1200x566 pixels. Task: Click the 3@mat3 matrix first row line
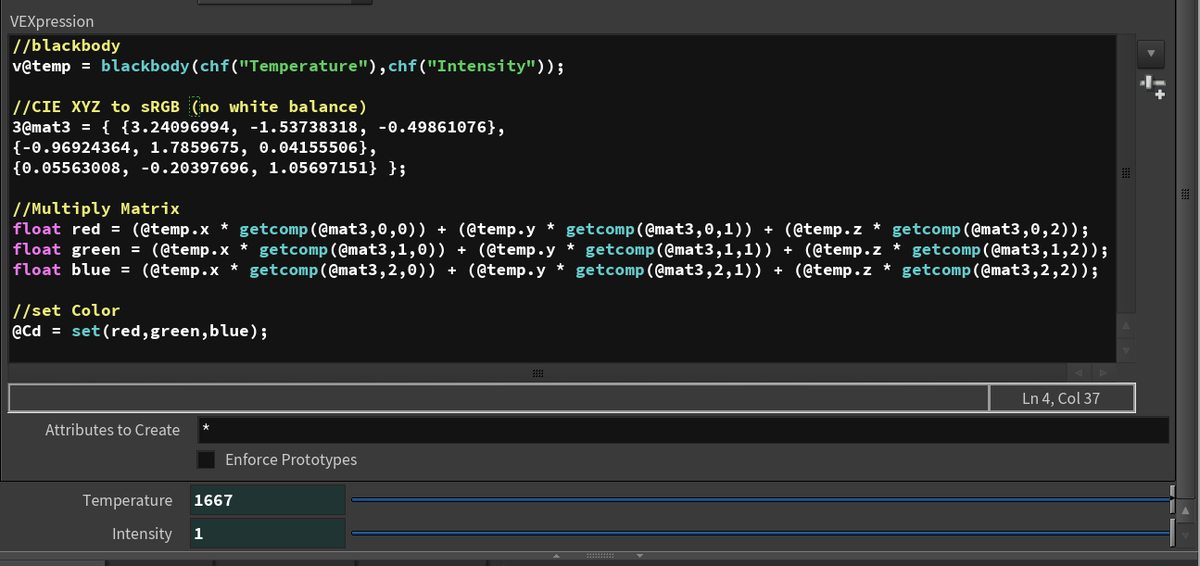pyautogui.click(x=259, y=128)
